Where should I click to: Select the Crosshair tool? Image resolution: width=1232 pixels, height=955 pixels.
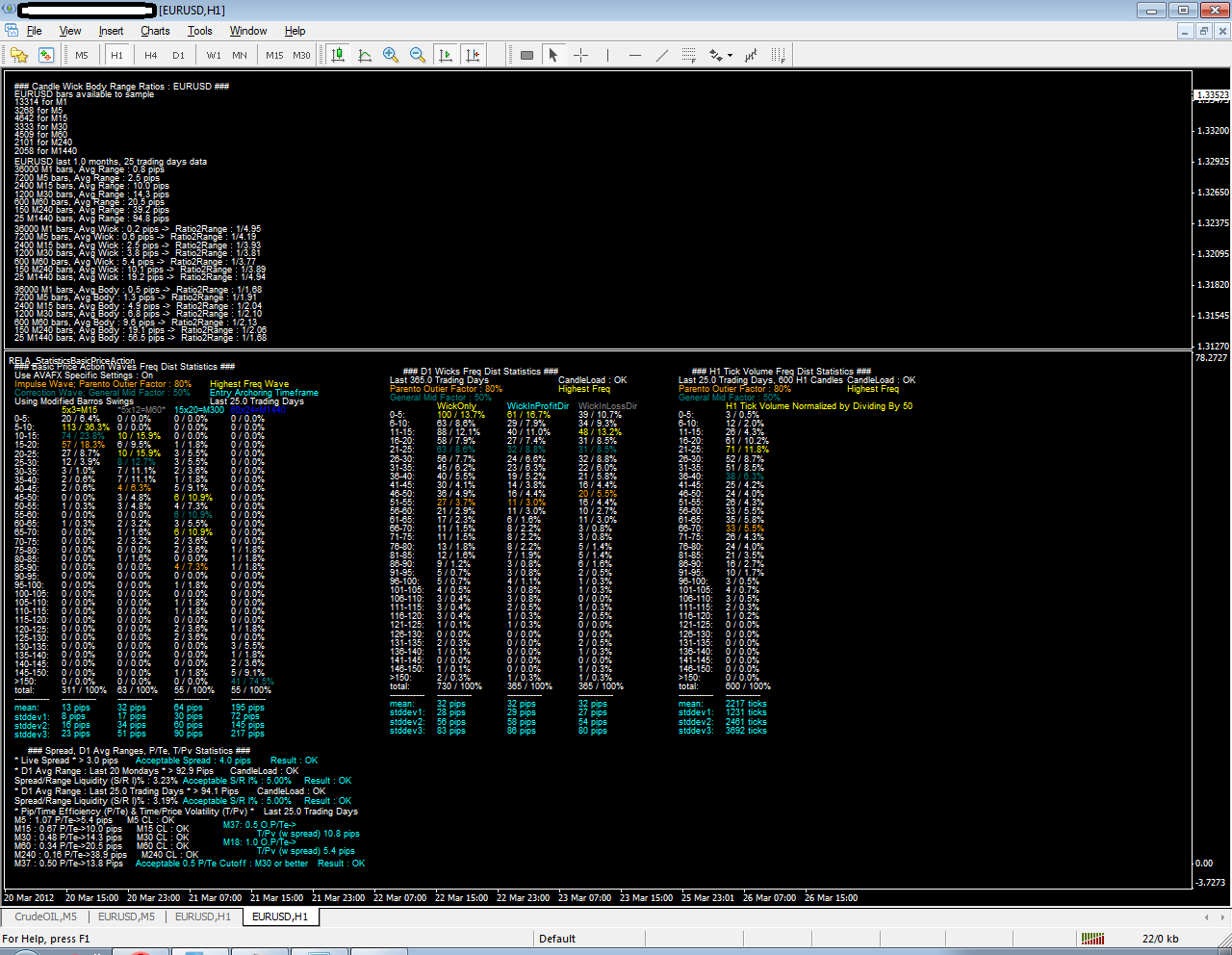[x=580, y=55]
